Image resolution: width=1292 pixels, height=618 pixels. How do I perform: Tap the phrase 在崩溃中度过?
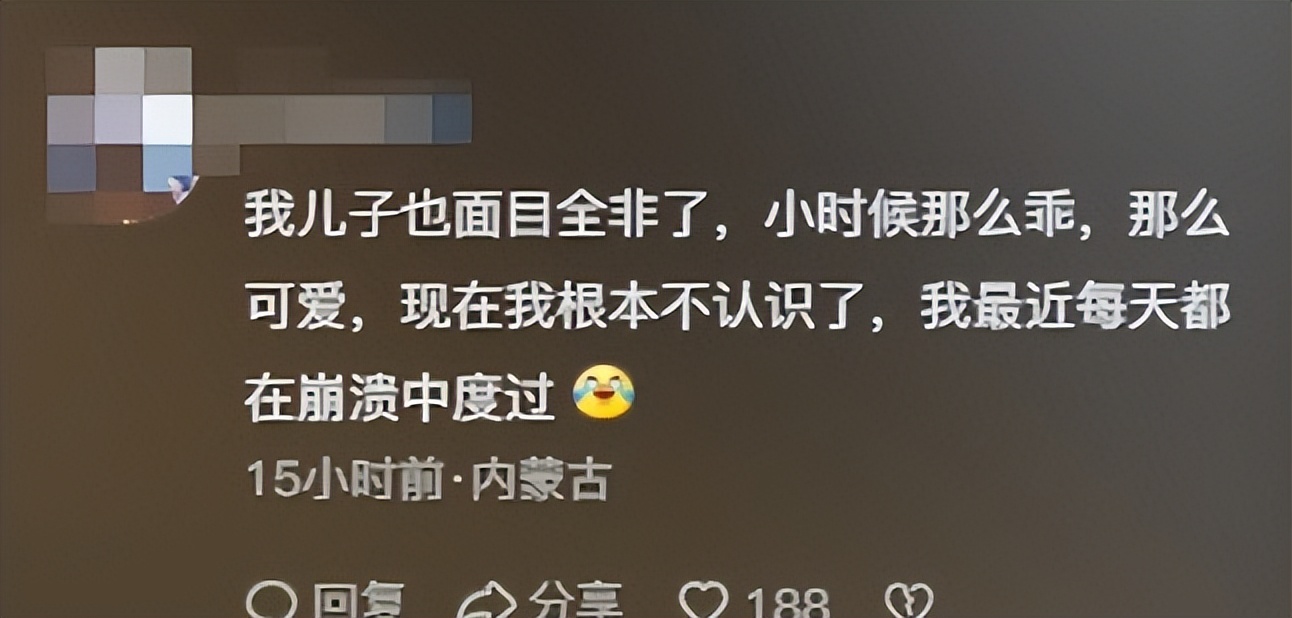coord(400,394)
